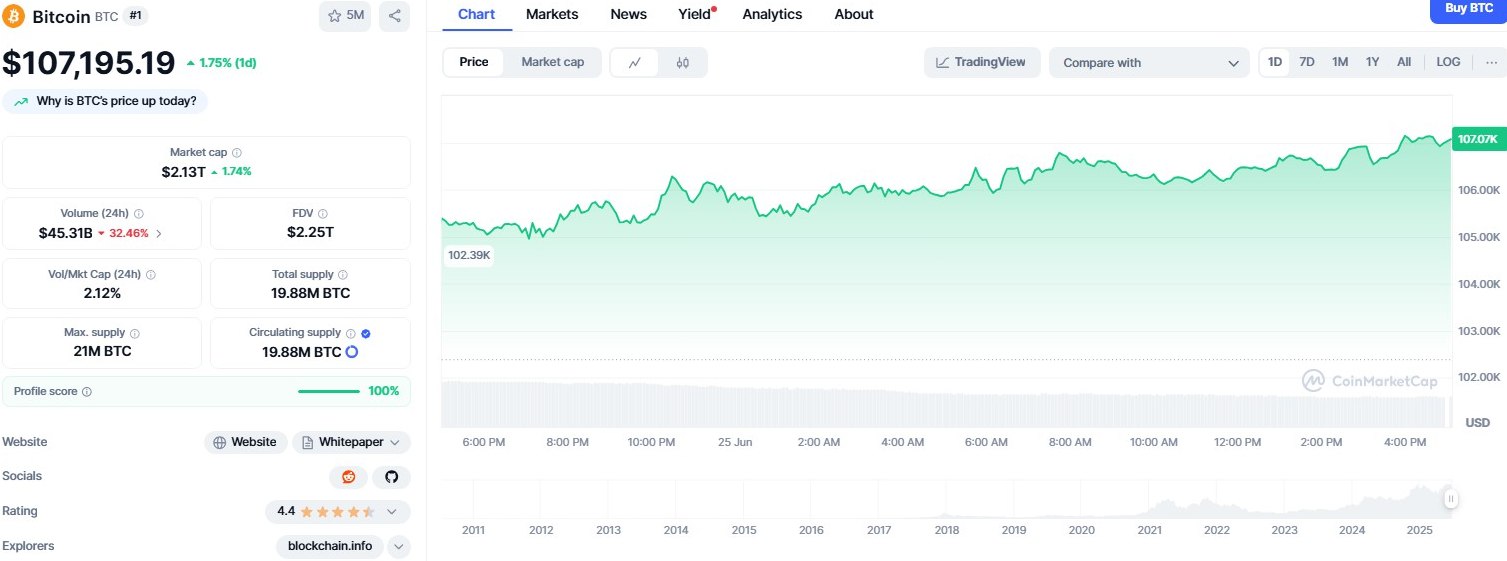Click the $2.13T market cap value
1507x561 pixels.
[x=182, y=172]
